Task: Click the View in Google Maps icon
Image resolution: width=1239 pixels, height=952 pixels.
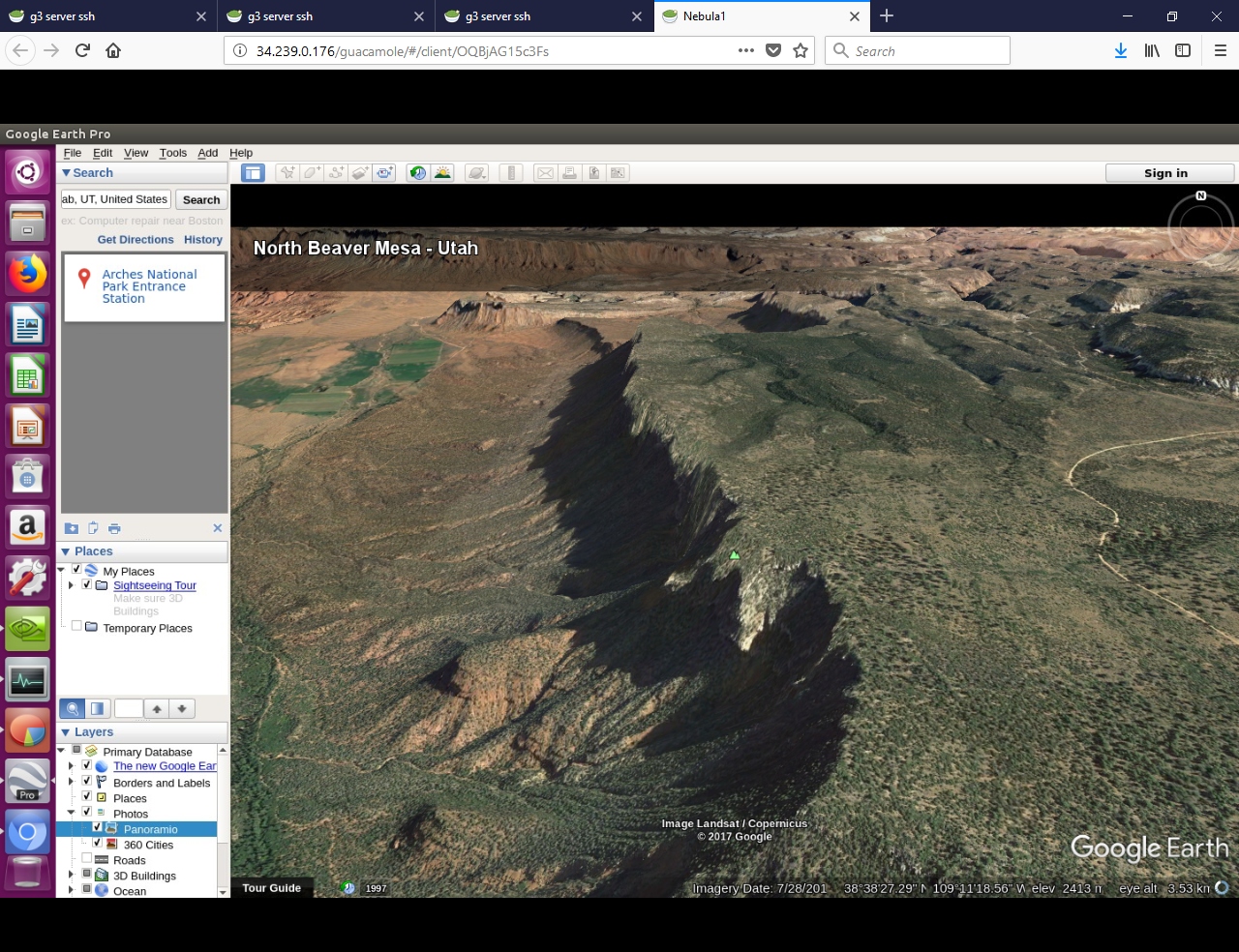Action: click(x=618, y=173)
